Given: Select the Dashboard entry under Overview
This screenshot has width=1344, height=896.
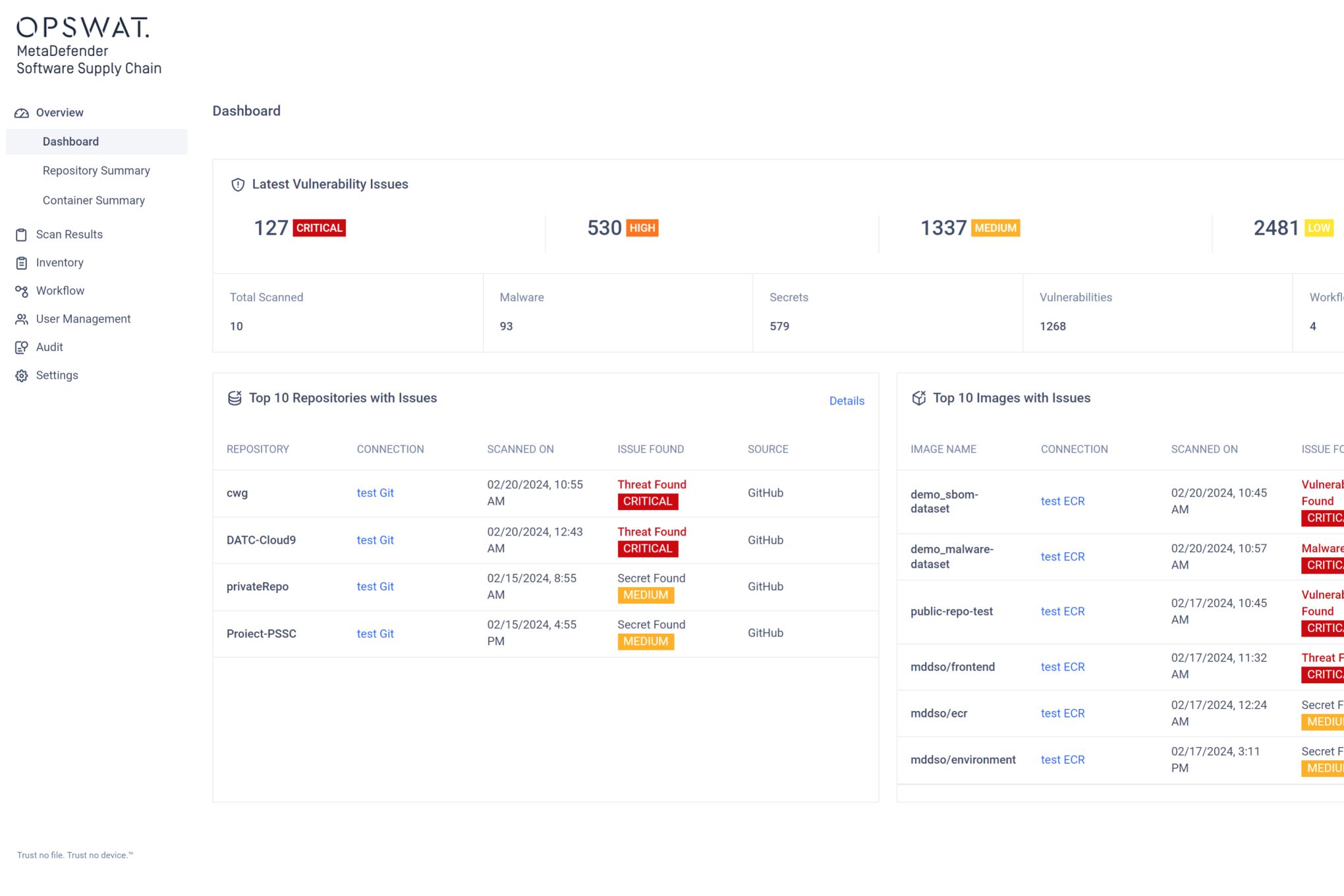Looking at the screenshot, I should [70, 141].
